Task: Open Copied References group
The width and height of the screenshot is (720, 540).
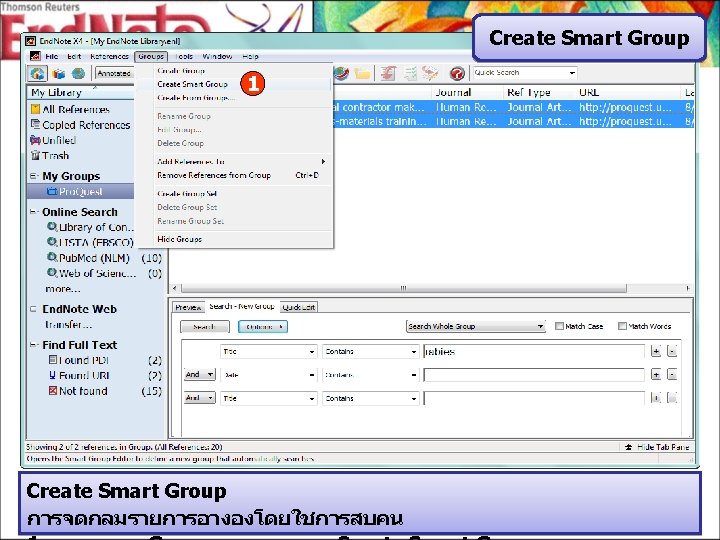Action: pyautogui.click(x=80, y=125)
